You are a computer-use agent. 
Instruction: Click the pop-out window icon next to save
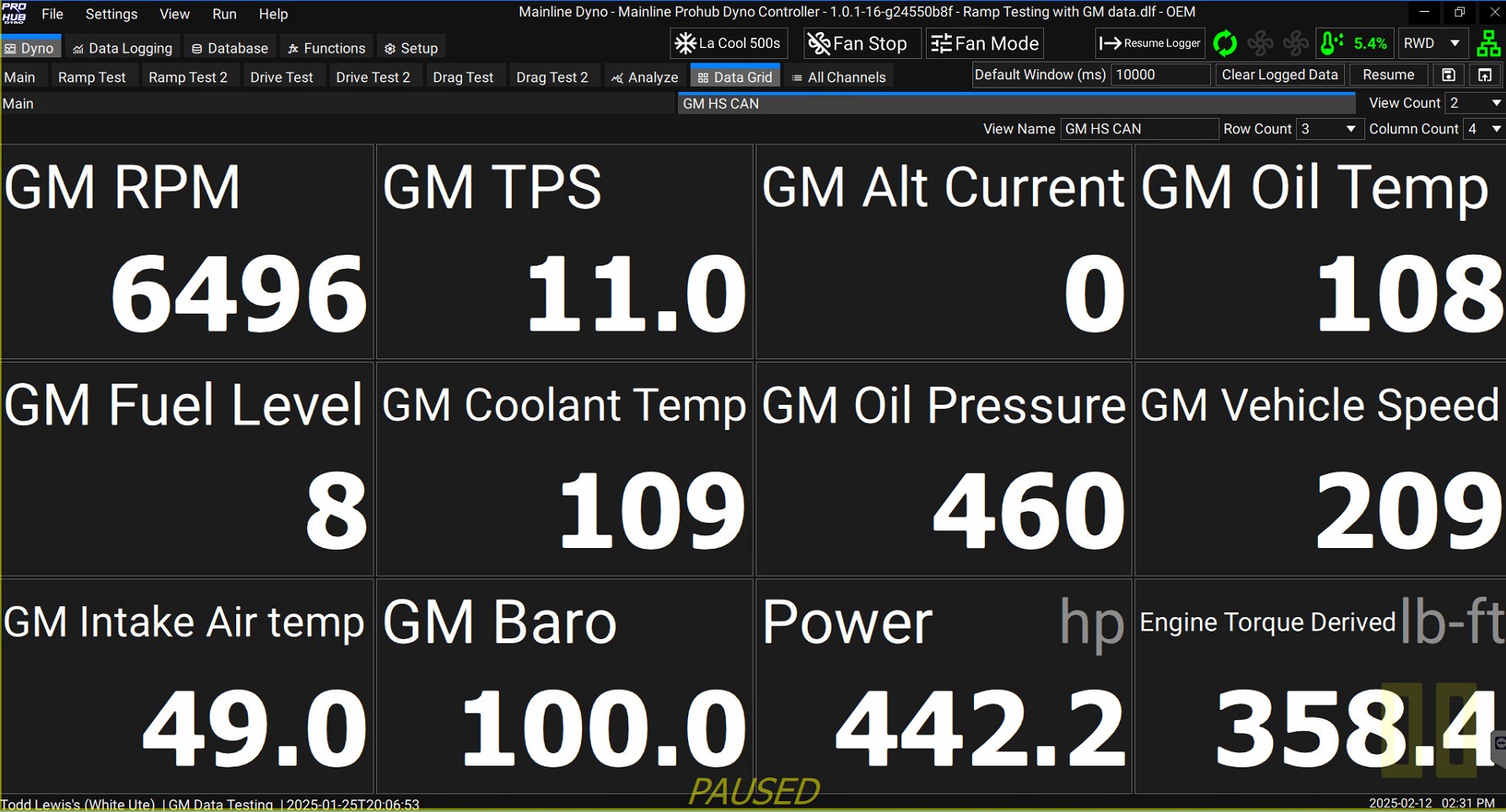point(1485,75)
